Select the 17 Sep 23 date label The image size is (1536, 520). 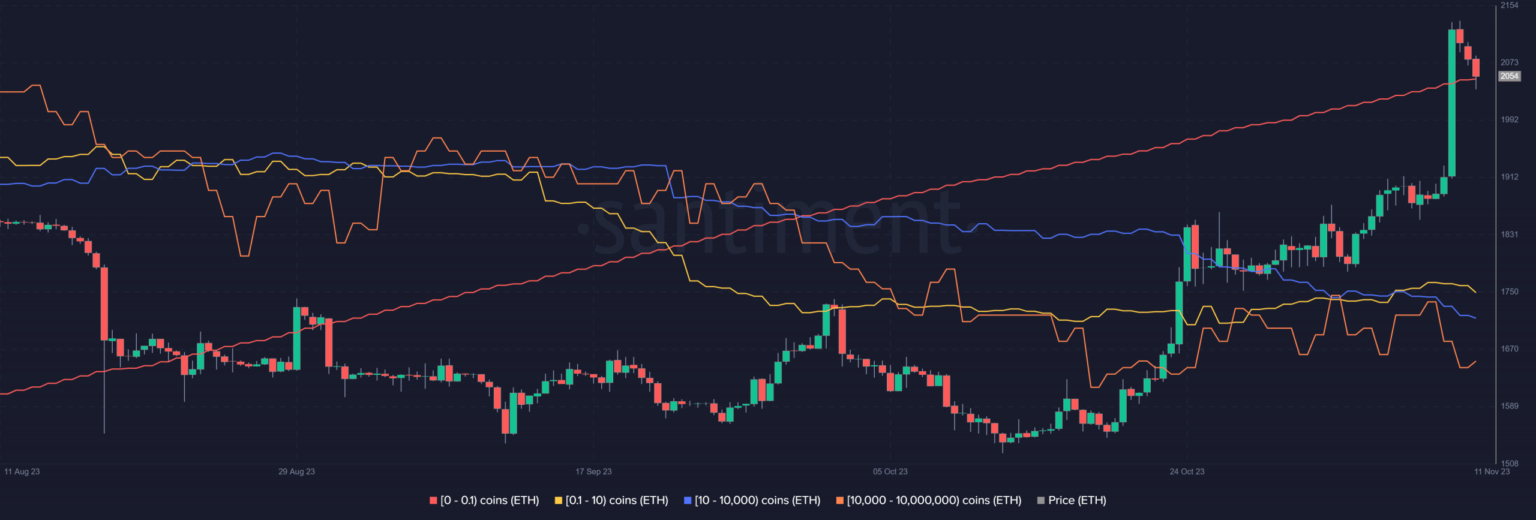tap(593, 470)
